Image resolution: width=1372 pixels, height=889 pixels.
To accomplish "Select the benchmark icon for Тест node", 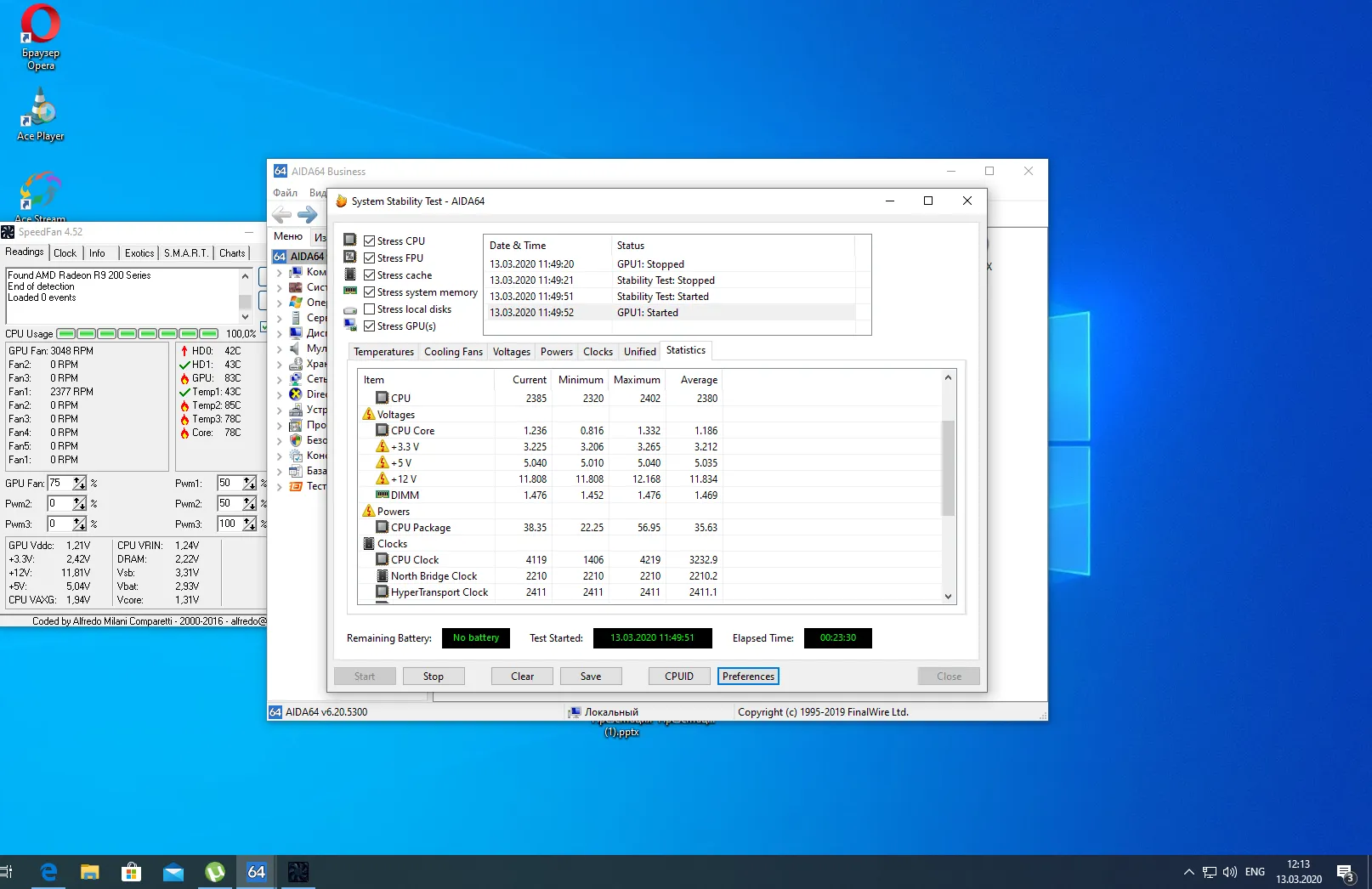I will pos(296,486).
